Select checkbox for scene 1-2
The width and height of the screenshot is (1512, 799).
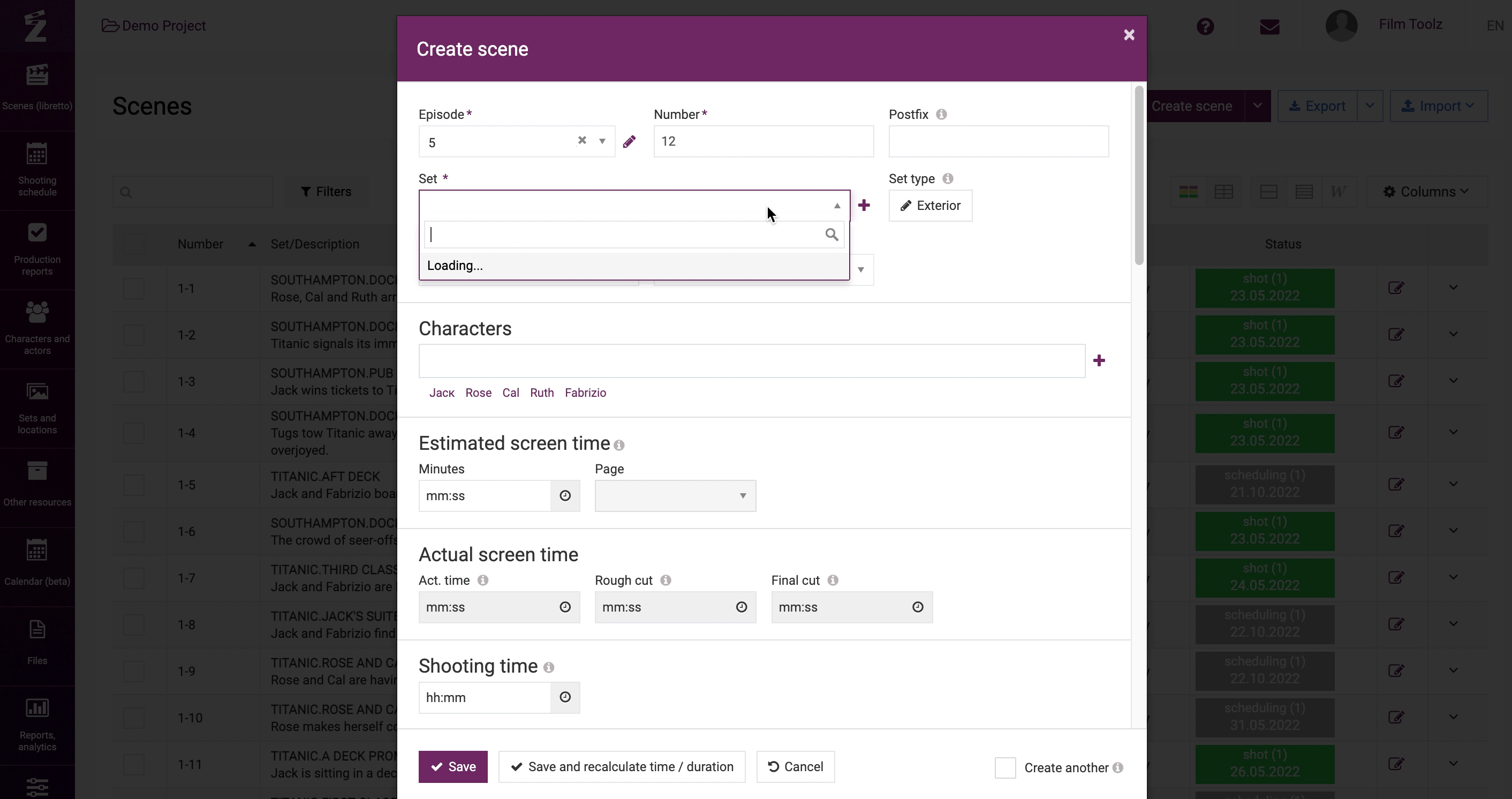click(x=134, y=335)
